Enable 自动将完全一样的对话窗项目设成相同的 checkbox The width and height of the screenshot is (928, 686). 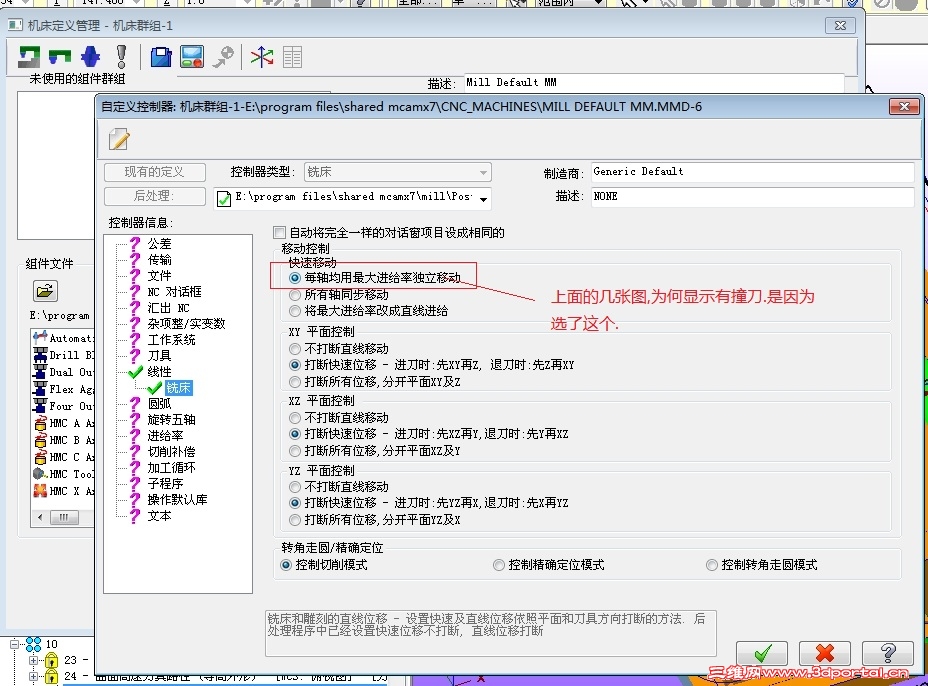click(279, 233)
